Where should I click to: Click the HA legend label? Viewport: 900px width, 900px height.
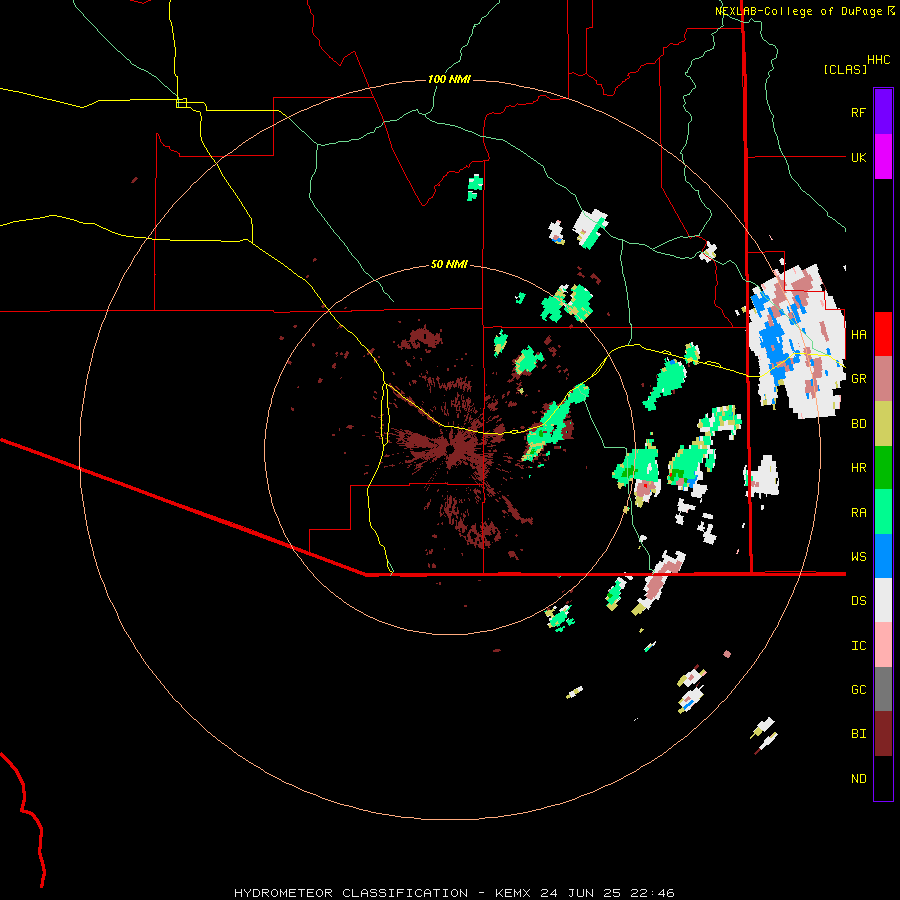pos(858,334)
